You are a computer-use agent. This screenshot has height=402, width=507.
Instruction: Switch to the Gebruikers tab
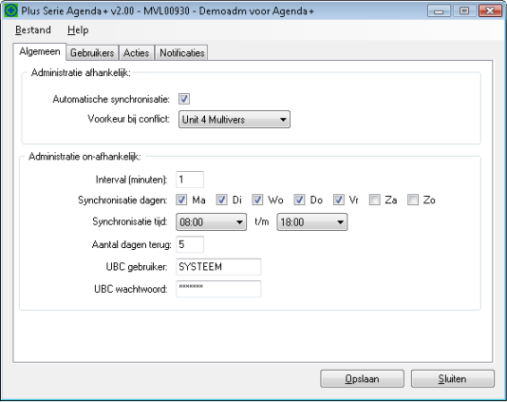pyautogui.click(x=92, y=53)
